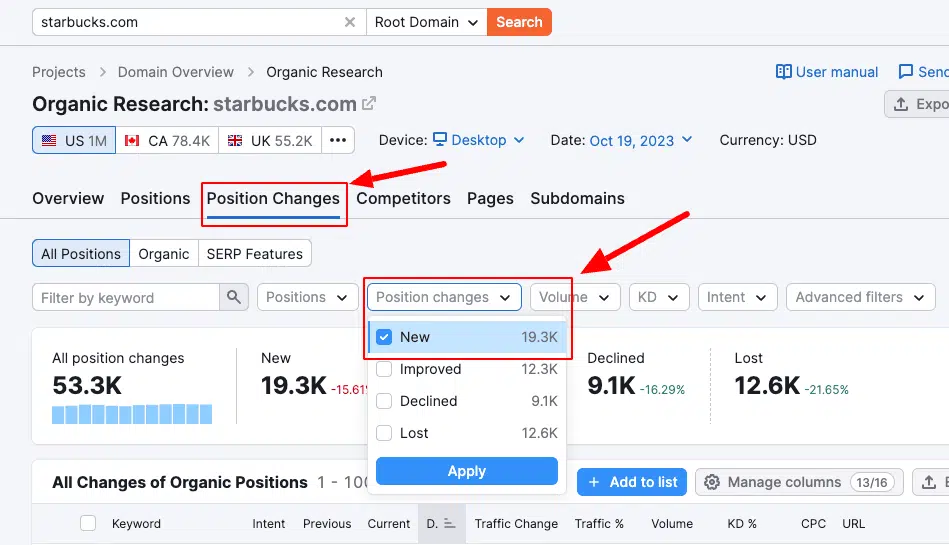The height and width of the screenshot is (545, 949).
Task: Click the User manual book icon
Action: click(784, 72)
